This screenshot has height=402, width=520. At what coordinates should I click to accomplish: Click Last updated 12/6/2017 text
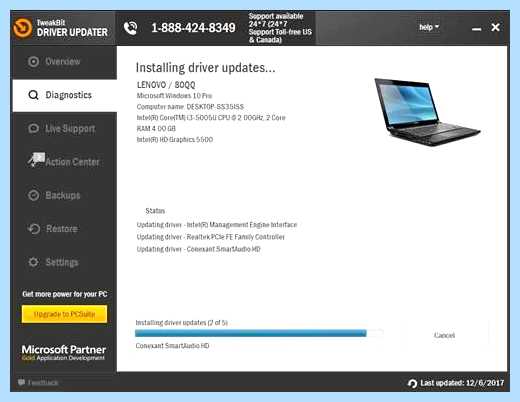[x=462, y=383]
